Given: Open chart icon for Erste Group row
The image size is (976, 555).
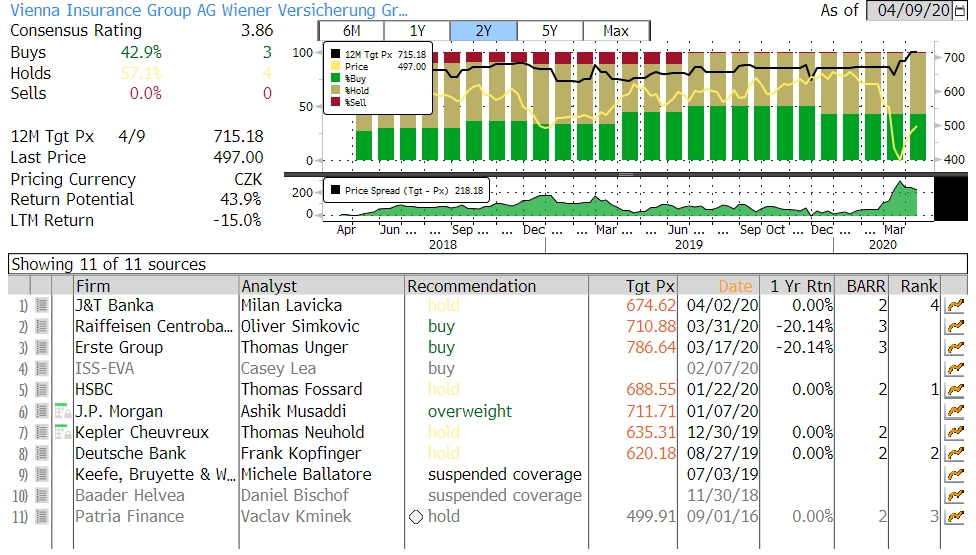Looking at the screenshot, I should click(x=954, y=348).
